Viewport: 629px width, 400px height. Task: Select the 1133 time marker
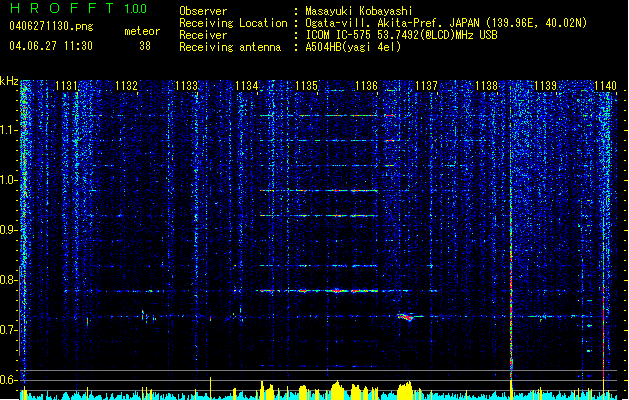click(187, 86)
